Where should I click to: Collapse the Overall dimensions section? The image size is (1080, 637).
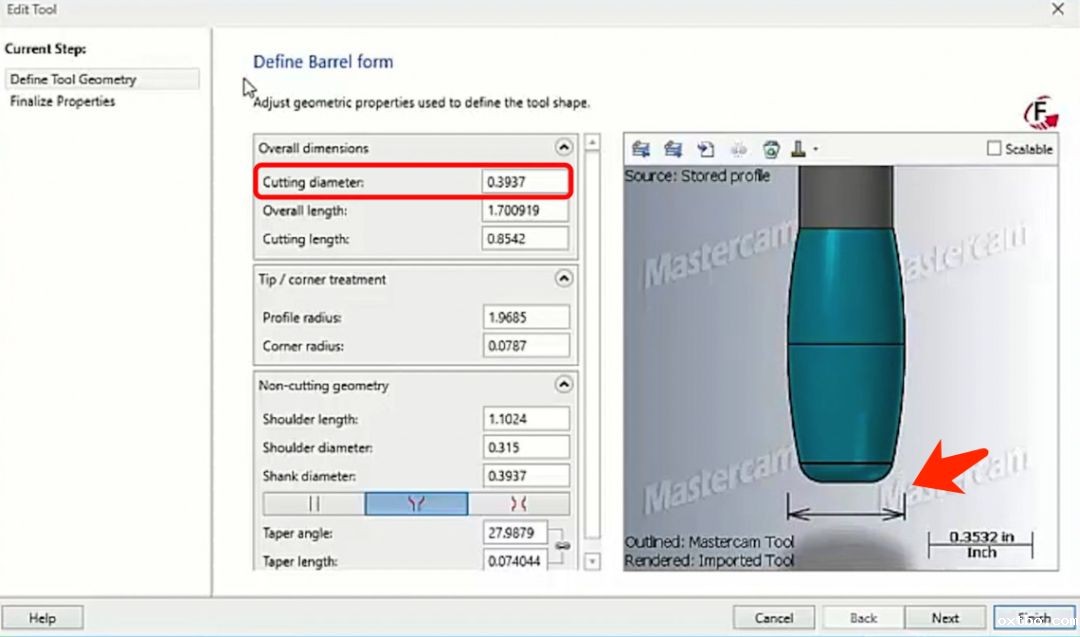click(x=563, y=147)
